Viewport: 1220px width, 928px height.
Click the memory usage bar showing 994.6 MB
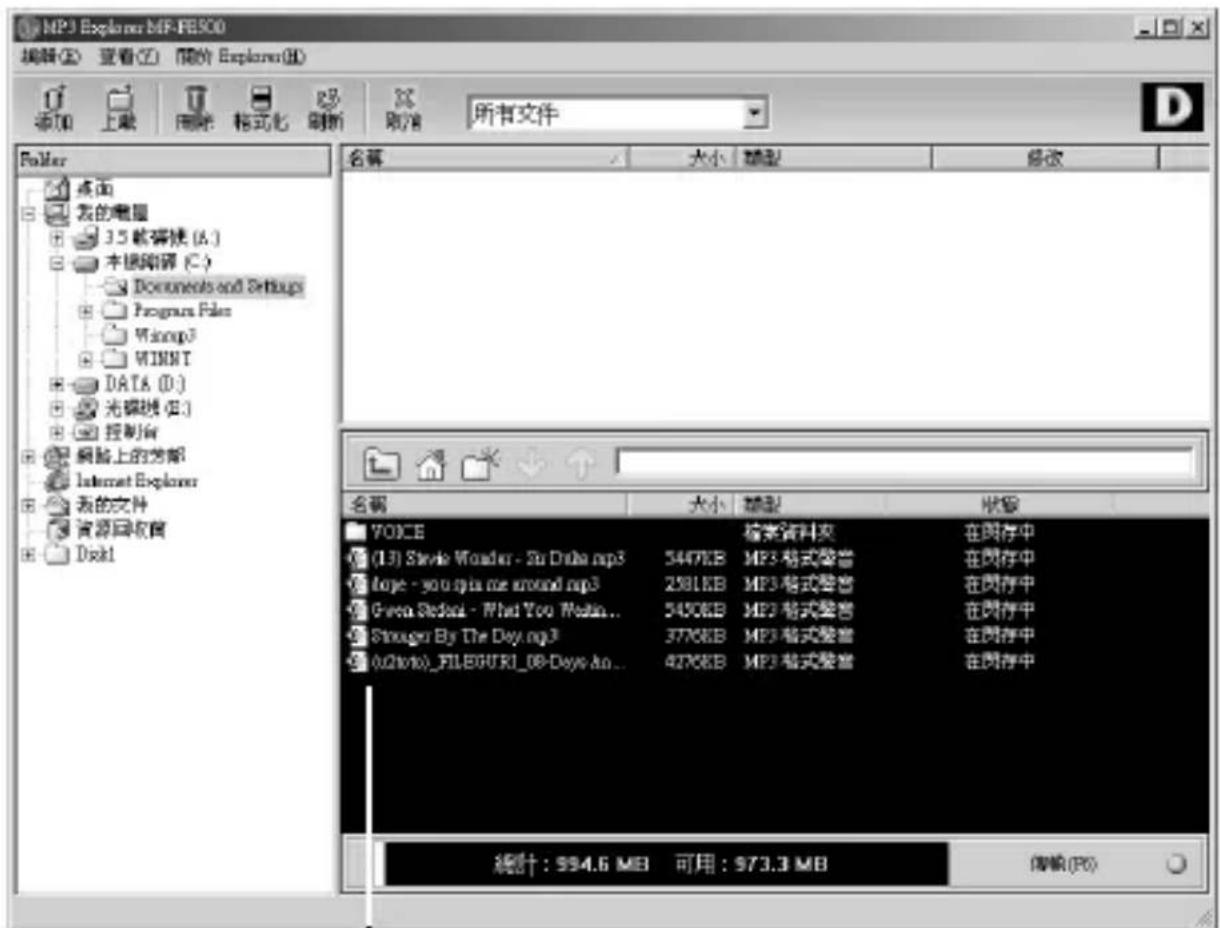tap(662, 865)
